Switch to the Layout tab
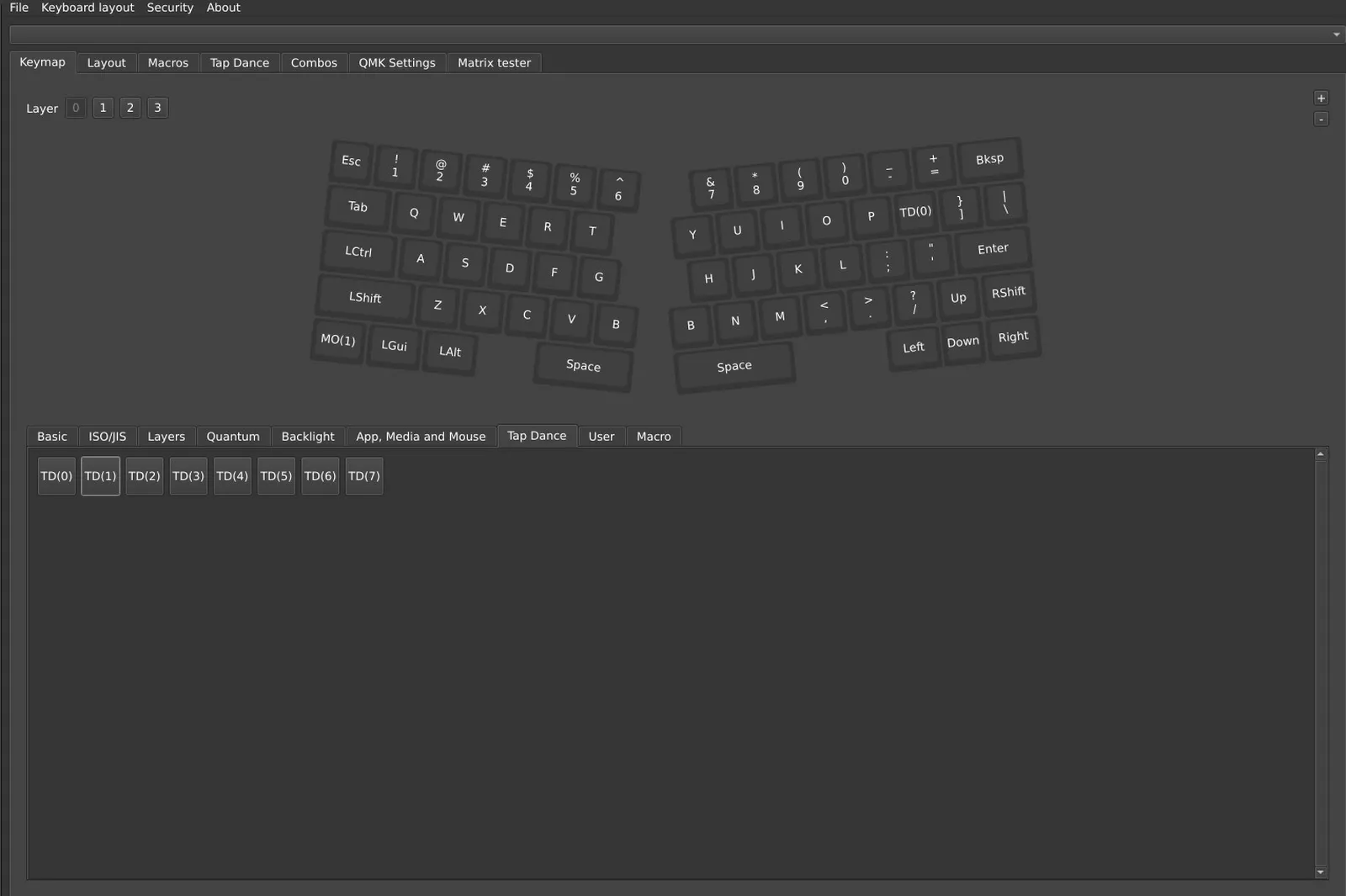 pos(106,63)
